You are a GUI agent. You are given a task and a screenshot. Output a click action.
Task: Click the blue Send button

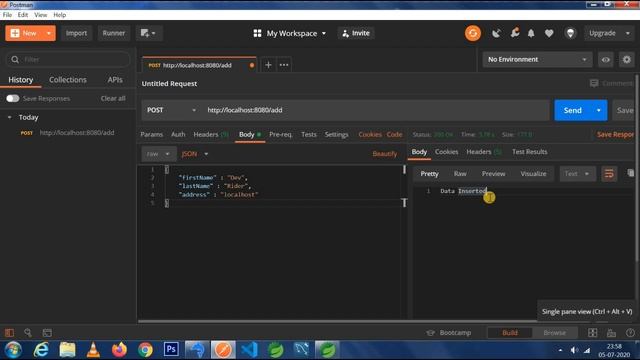tap(572, 110)
